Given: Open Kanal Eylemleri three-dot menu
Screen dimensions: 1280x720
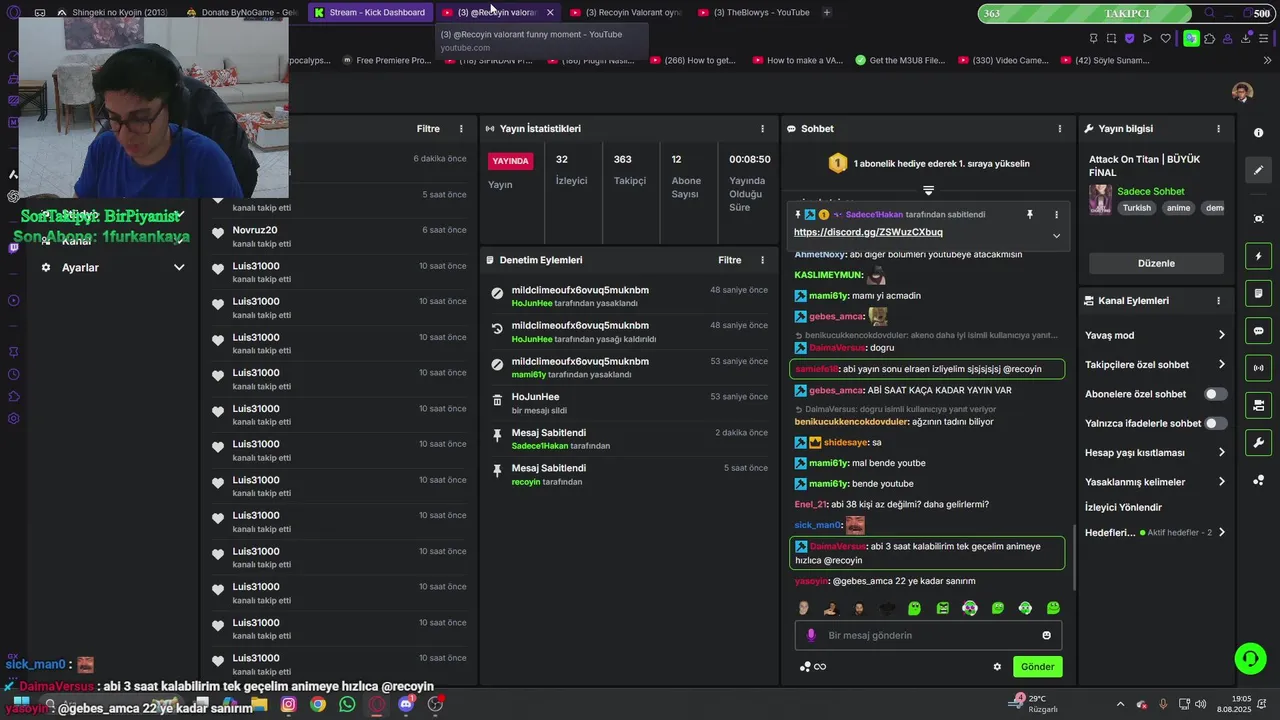Looking at the screenshot, I should 1218,300.
